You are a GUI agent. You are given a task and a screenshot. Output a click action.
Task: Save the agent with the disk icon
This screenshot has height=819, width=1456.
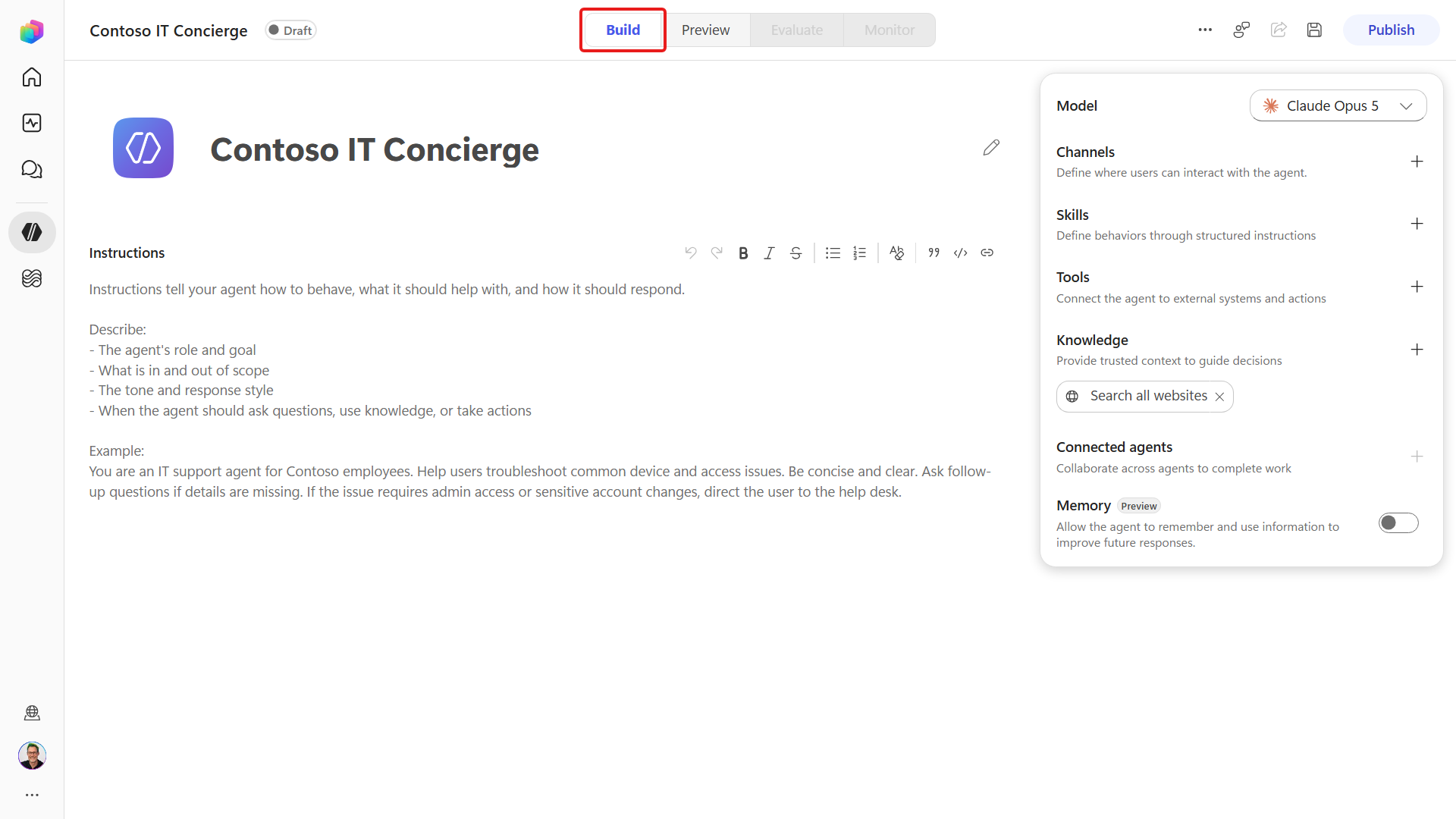pos(1315,30)
